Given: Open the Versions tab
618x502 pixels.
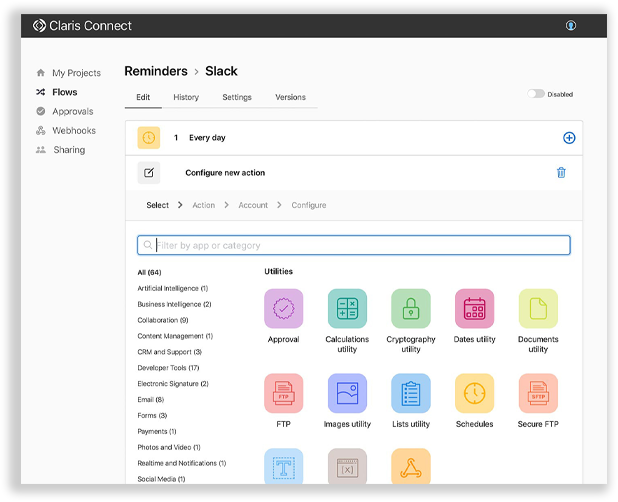Looking at the screenshot, I should pyautogui.click(x=290, y=98).
